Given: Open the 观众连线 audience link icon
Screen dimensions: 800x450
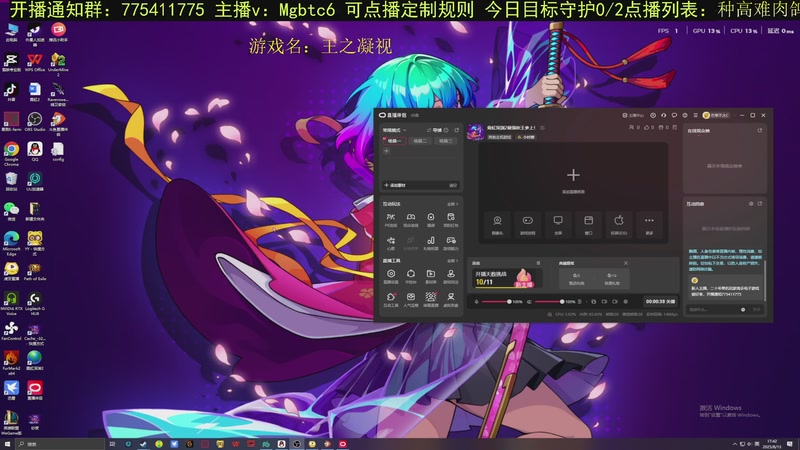Looking at the screenshot, I should [x=411, y=220].
